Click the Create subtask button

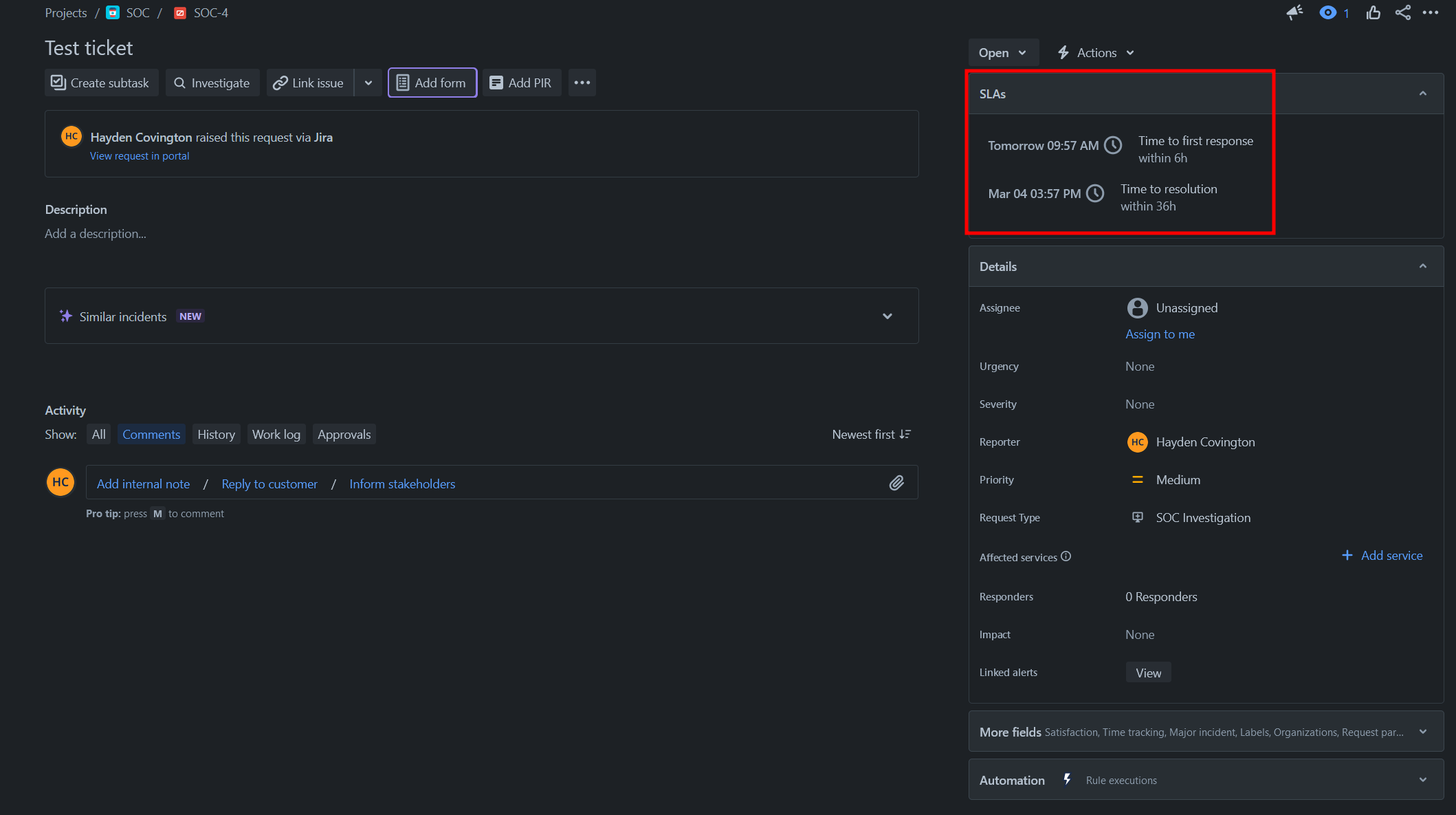(x=101, y=83)
